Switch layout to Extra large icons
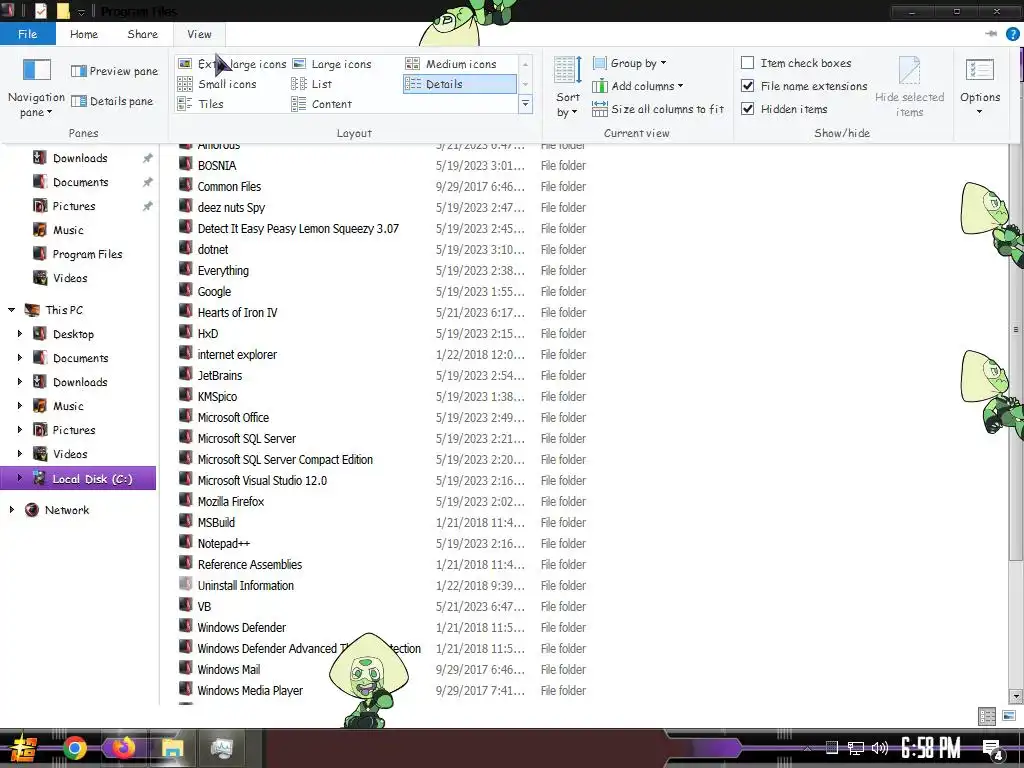The height and width of the screenshot is (768, 1024). (232, 64)
